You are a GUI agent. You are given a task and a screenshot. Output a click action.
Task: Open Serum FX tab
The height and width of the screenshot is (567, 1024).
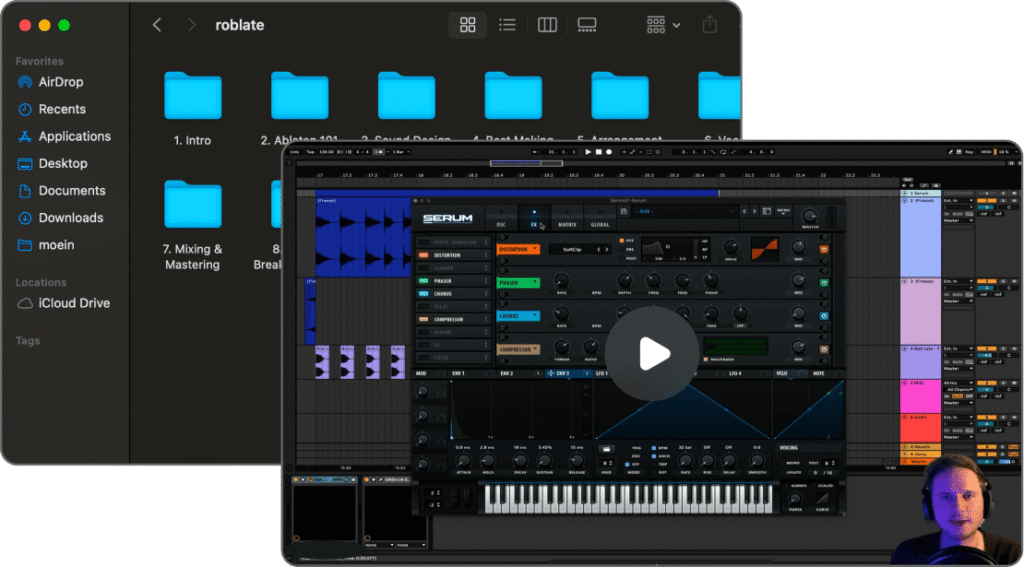tap(534, 218)
